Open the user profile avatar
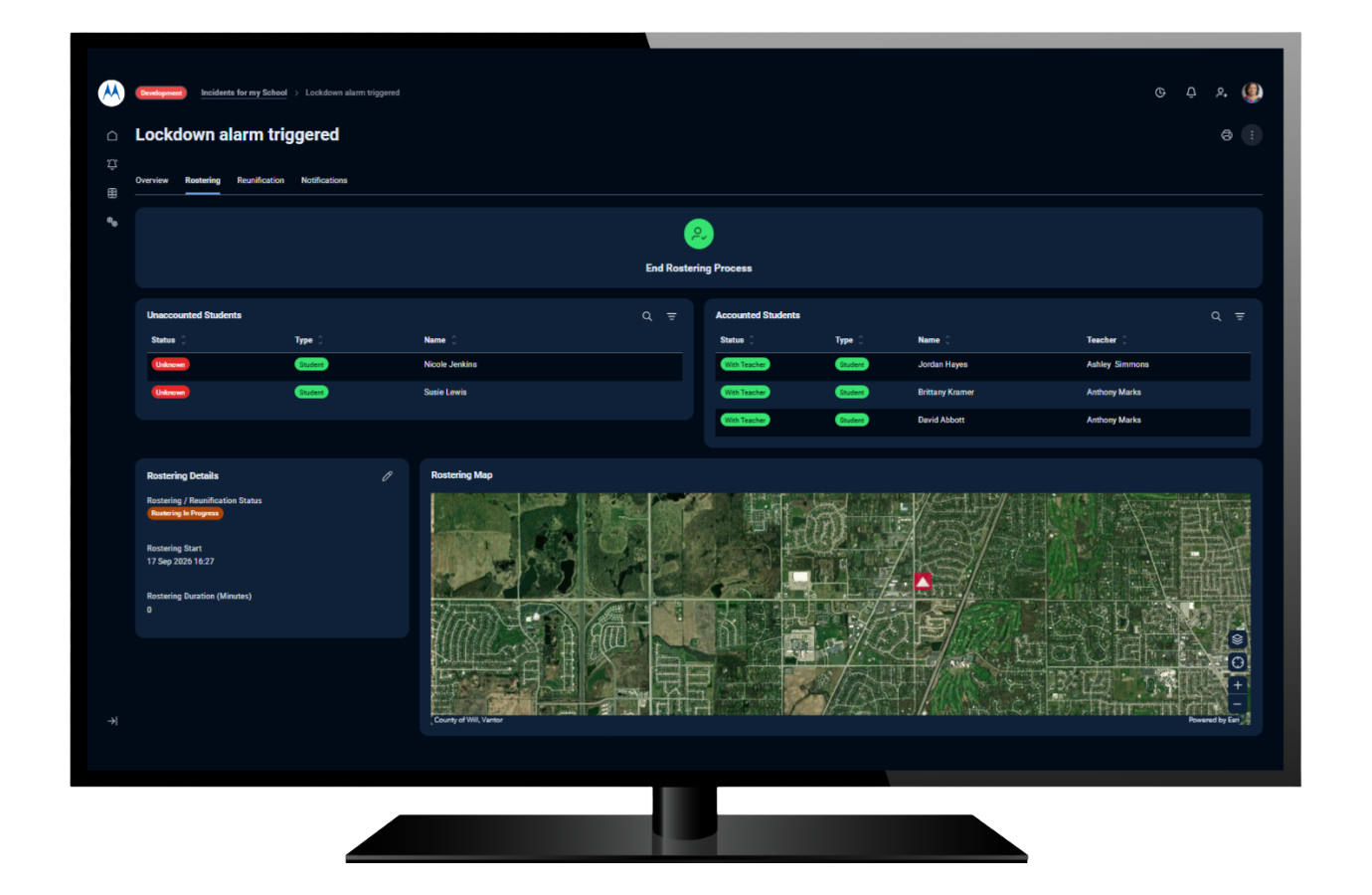This screenshot has width=1372, height=895. [1253, 92]
